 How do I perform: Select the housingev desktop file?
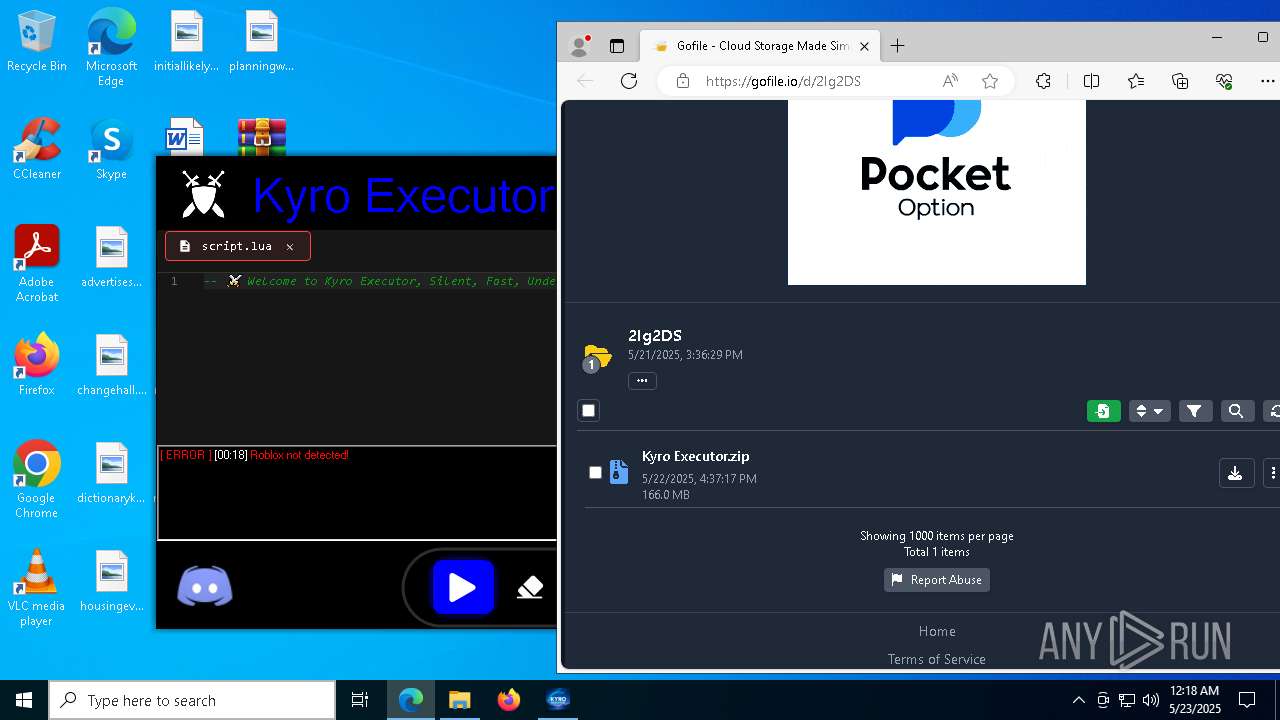[111, 582]
